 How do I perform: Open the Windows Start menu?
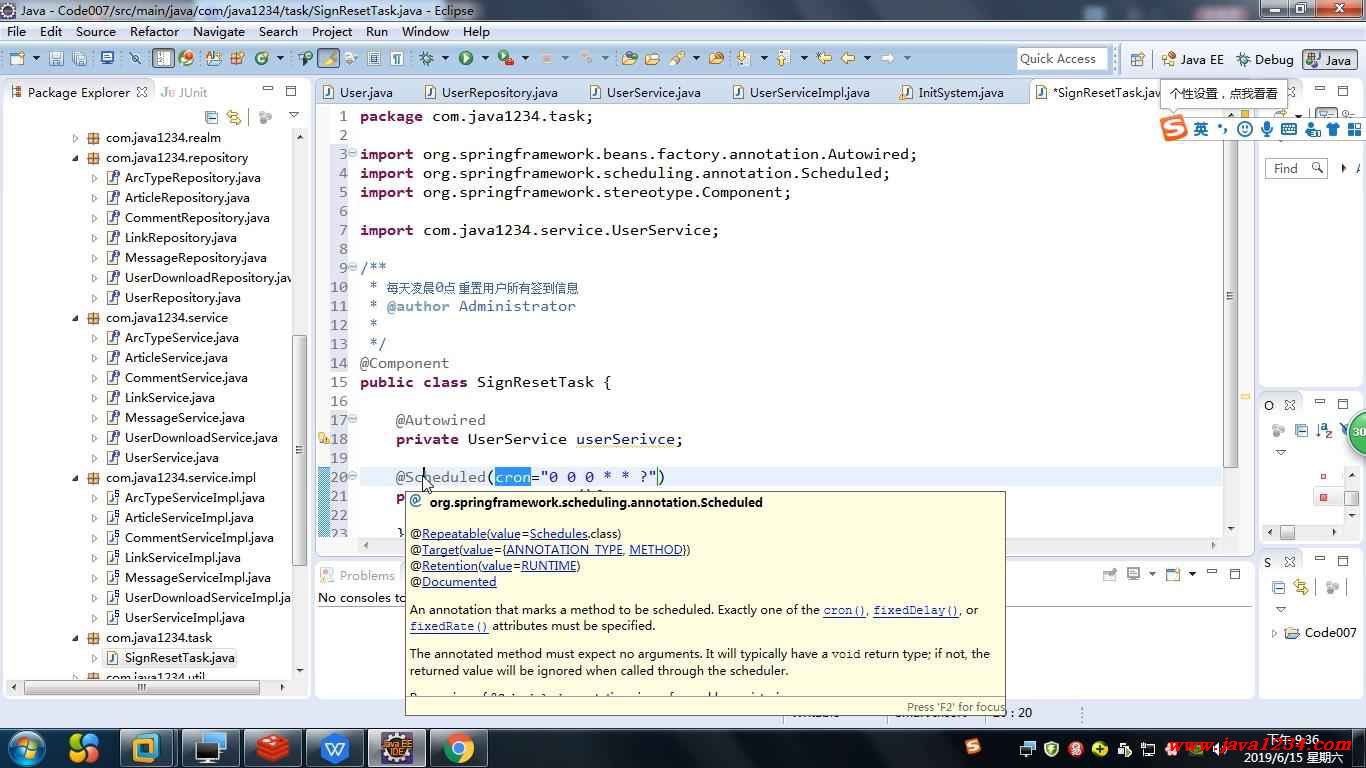pyautogui.click(x=25, y=747)
